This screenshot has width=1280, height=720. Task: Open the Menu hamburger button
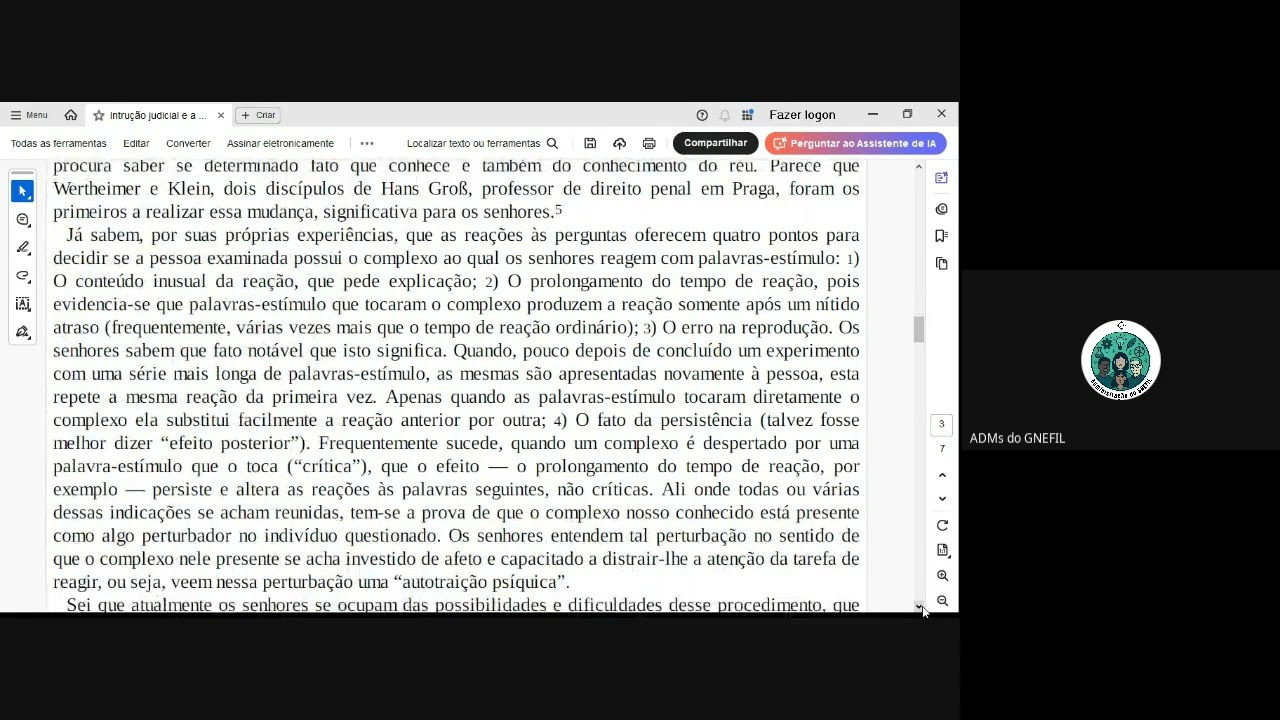click(29, 115)
